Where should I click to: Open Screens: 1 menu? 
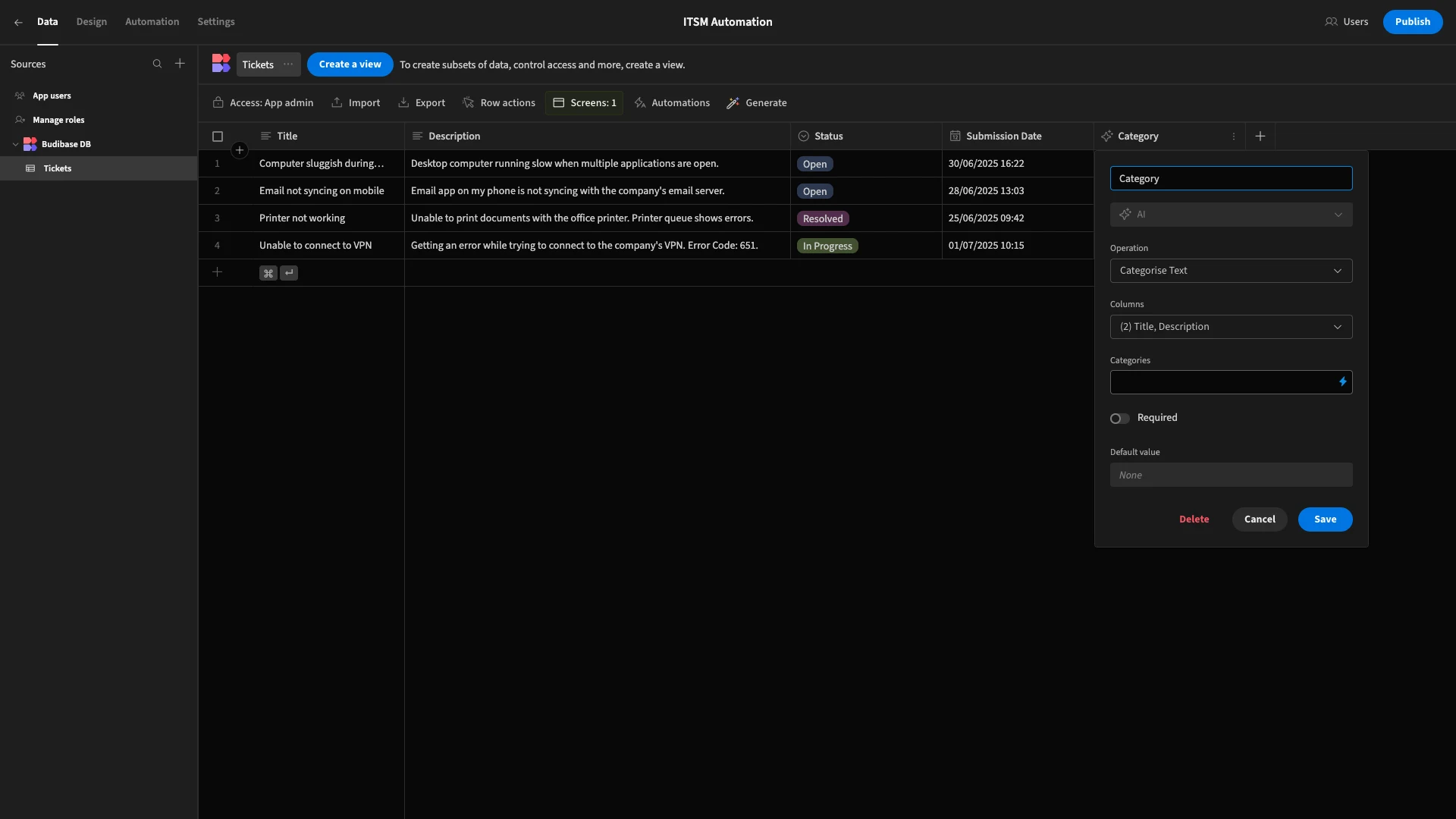pyautogui.click(x=584, y=103)
